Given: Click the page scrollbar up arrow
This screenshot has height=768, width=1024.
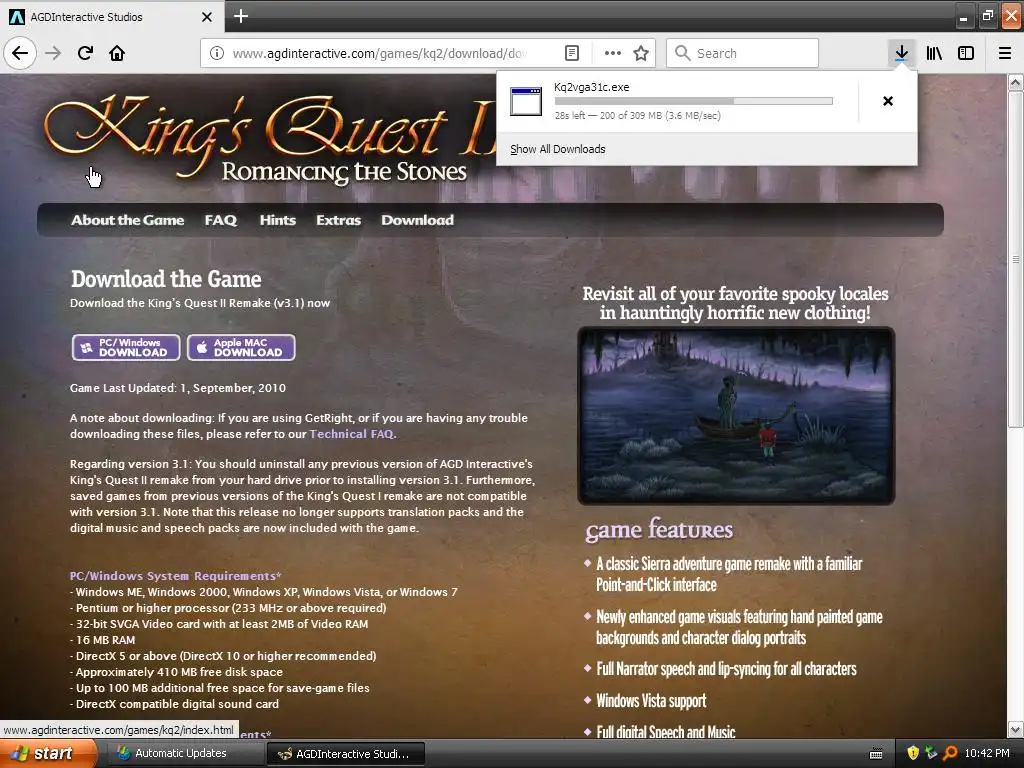Looking at the screenshot, I should [x=1015, y=83].
